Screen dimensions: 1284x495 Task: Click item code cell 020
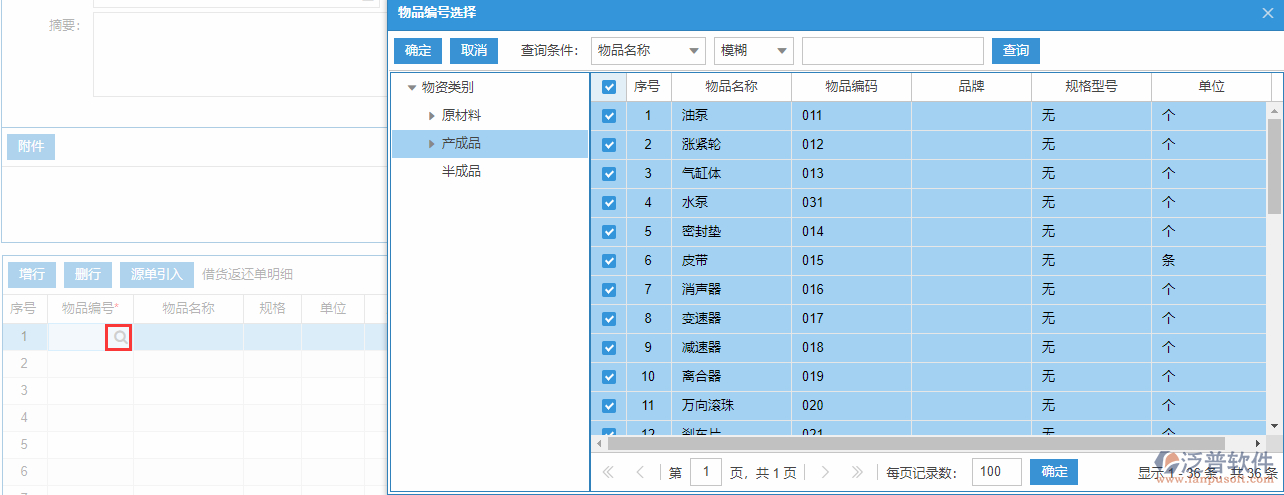pyautogui.click(x=851, y=406)
